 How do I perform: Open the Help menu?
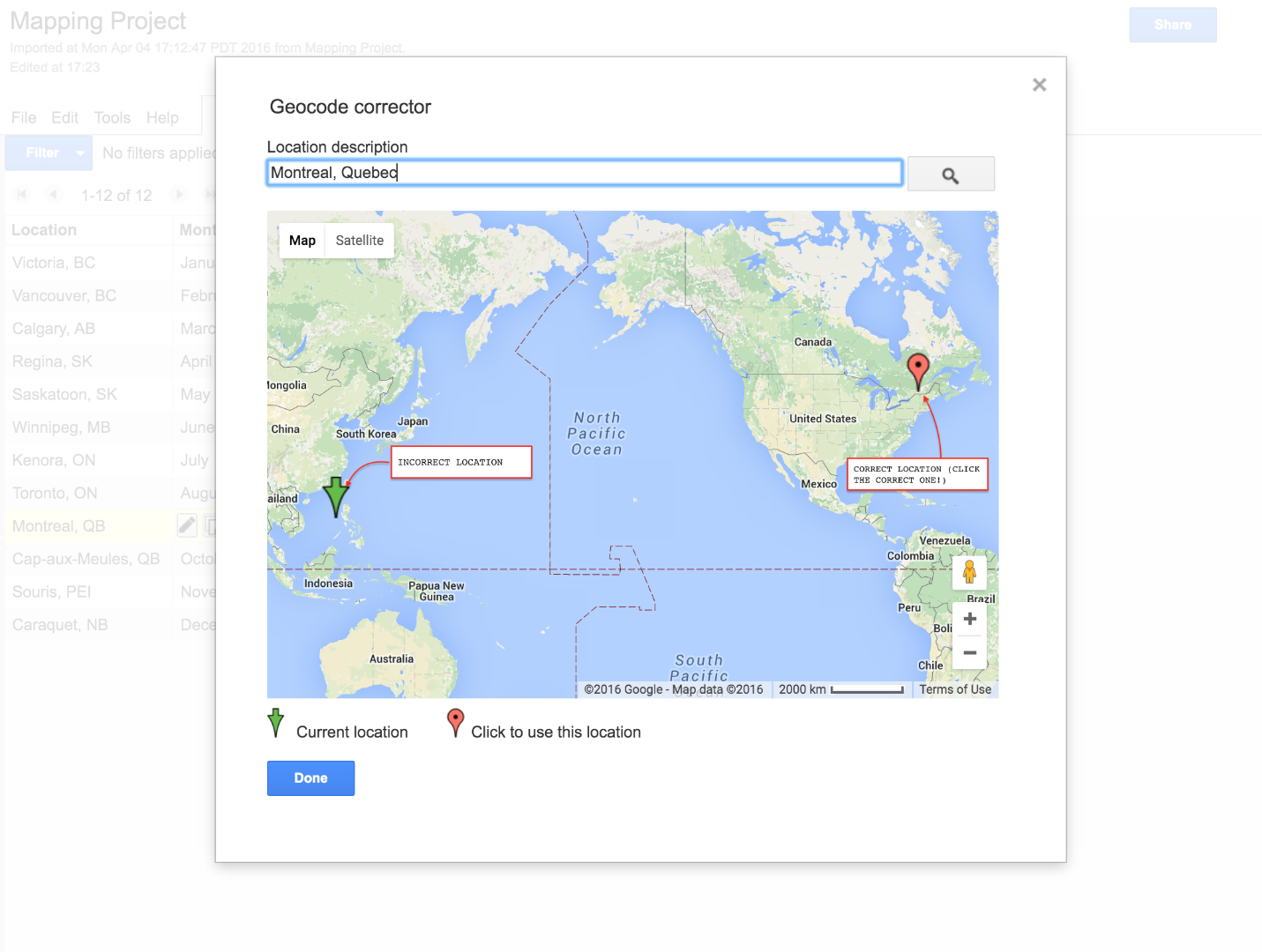(x=162, y=117)
